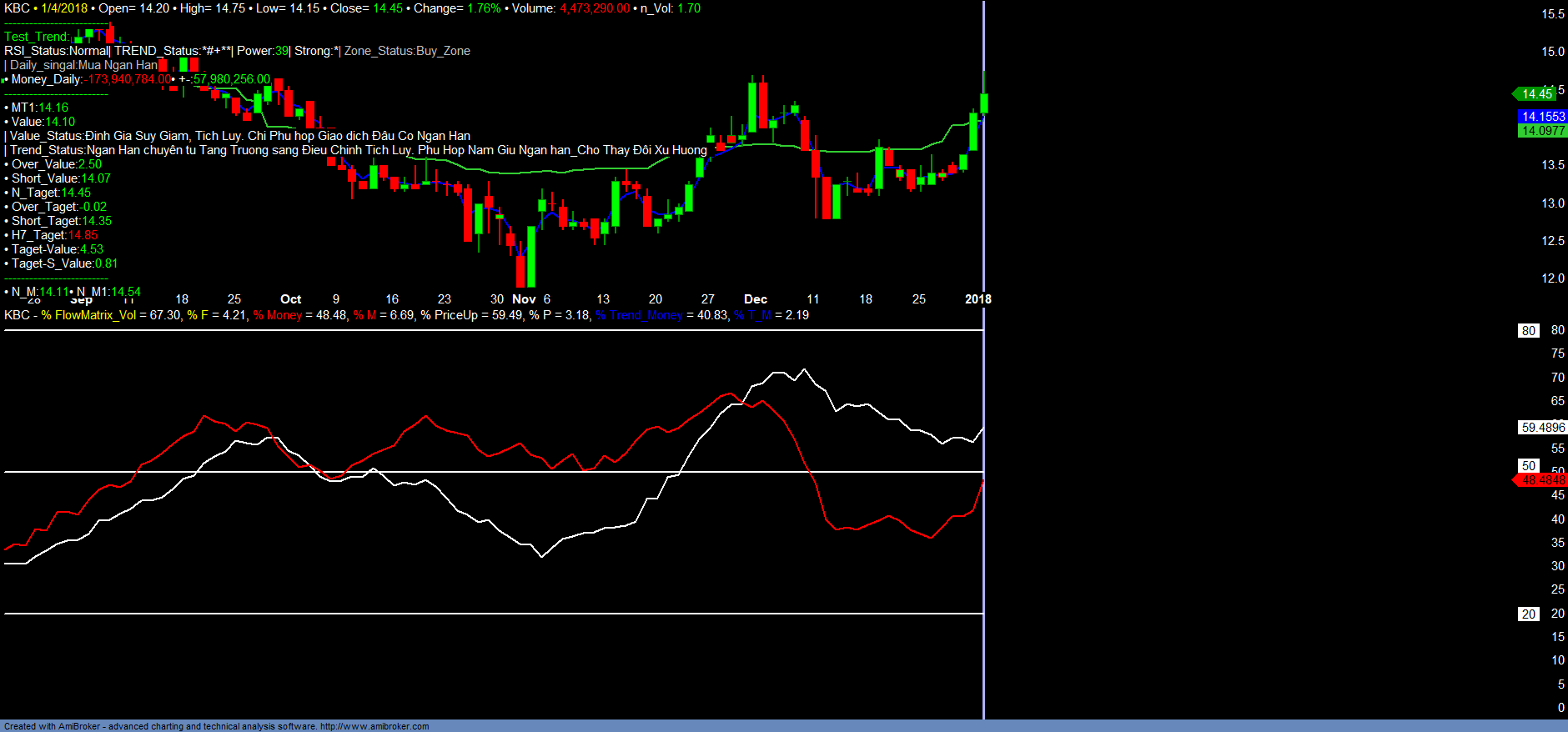Viewport: 1568px width, 732px height.
Task: Click the white 59.4896 indicator value label
Action: pyautogui.click(x=1542, y=428)
